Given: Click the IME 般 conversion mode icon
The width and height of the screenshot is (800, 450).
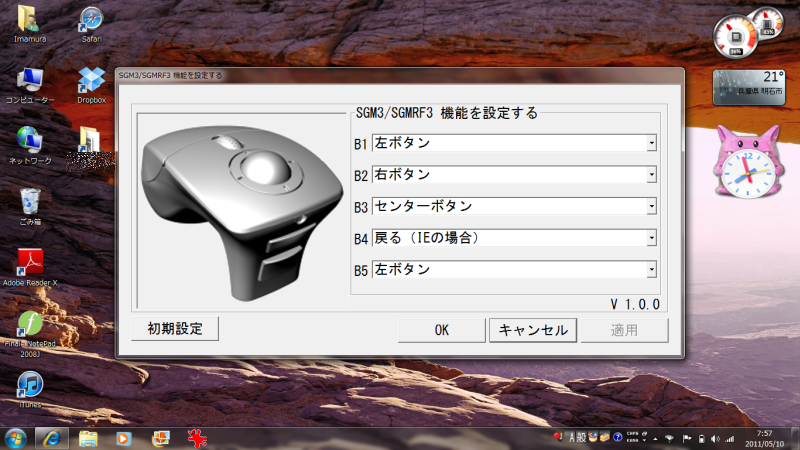Looking at the screenshot, I should pyautogui.click(x=581, y=438).
